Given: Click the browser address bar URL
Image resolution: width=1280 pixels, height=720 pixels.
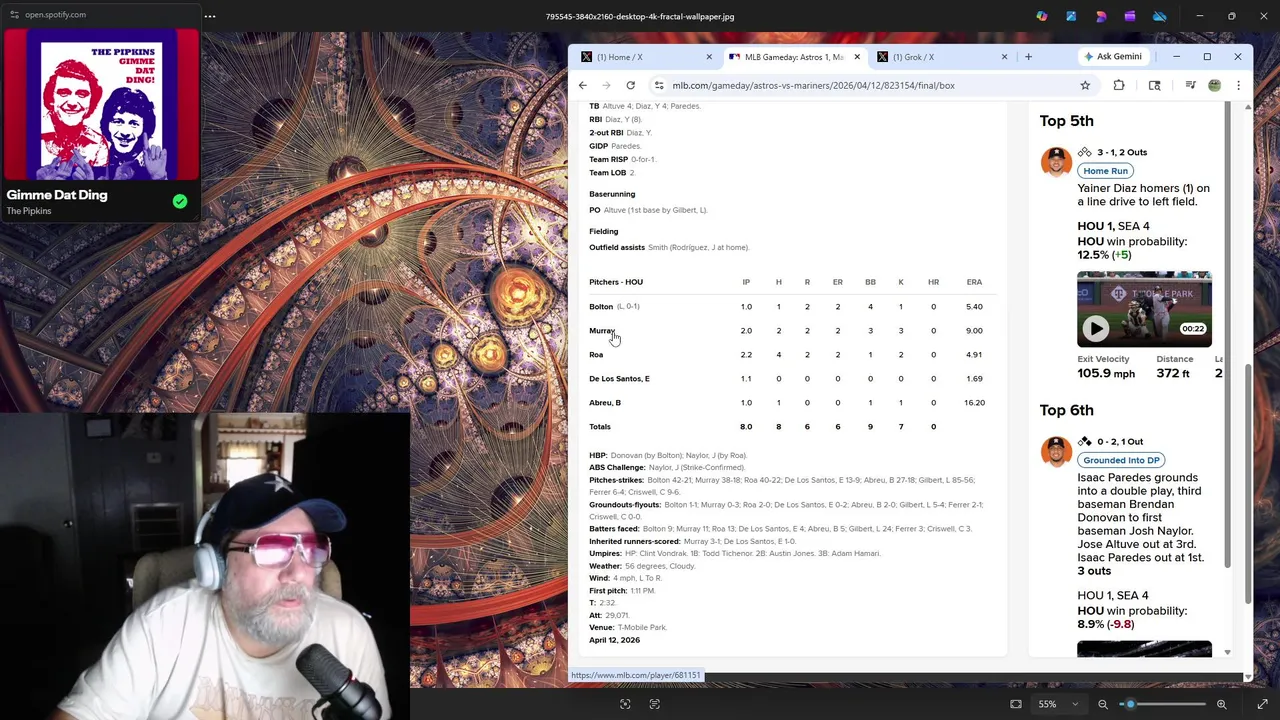Looking at the screenshot, I should [x=813, y=85].
